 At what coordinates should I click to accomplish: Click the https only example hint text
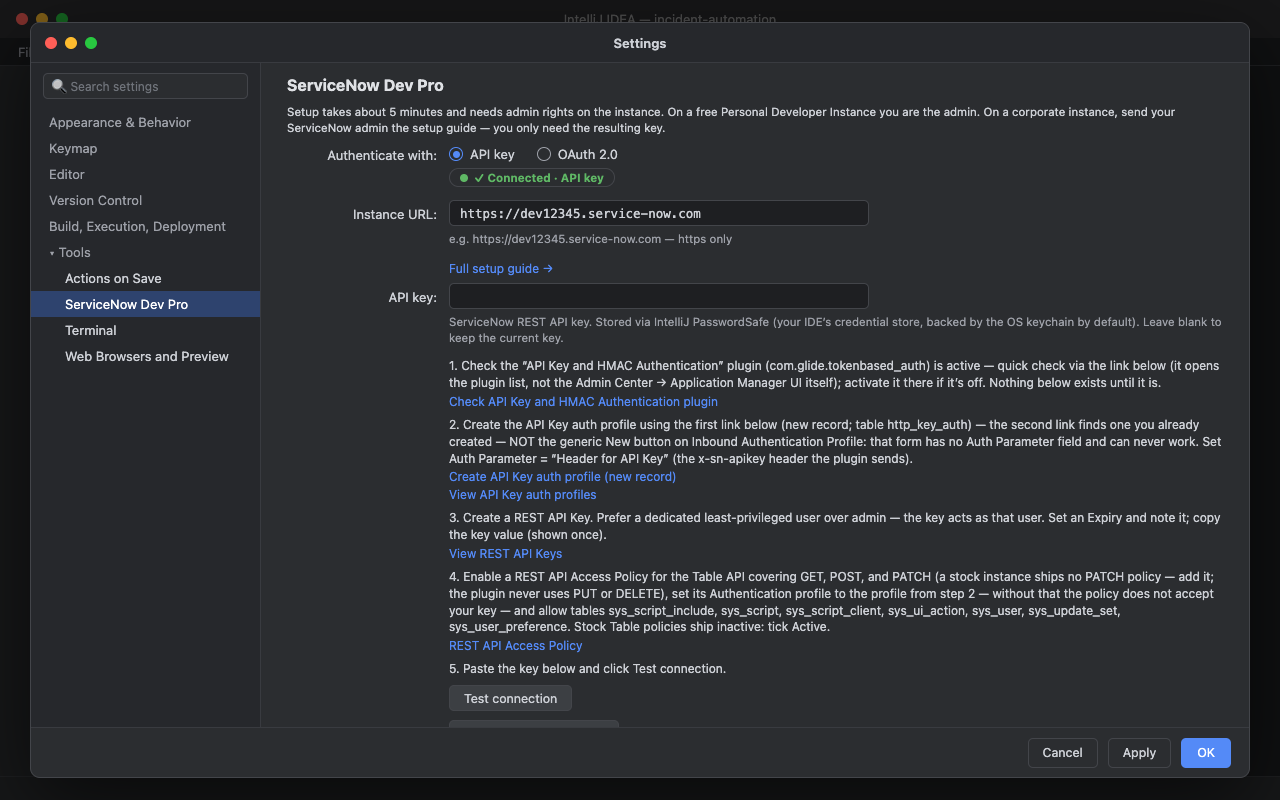pyautogui.click(x=590, y=240)
